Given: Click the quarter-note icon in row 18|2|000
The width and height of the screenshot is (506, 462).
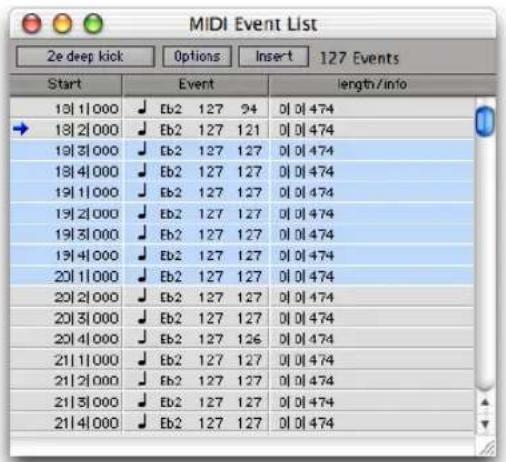Looking at the screenshot, I should pos(142,129).
